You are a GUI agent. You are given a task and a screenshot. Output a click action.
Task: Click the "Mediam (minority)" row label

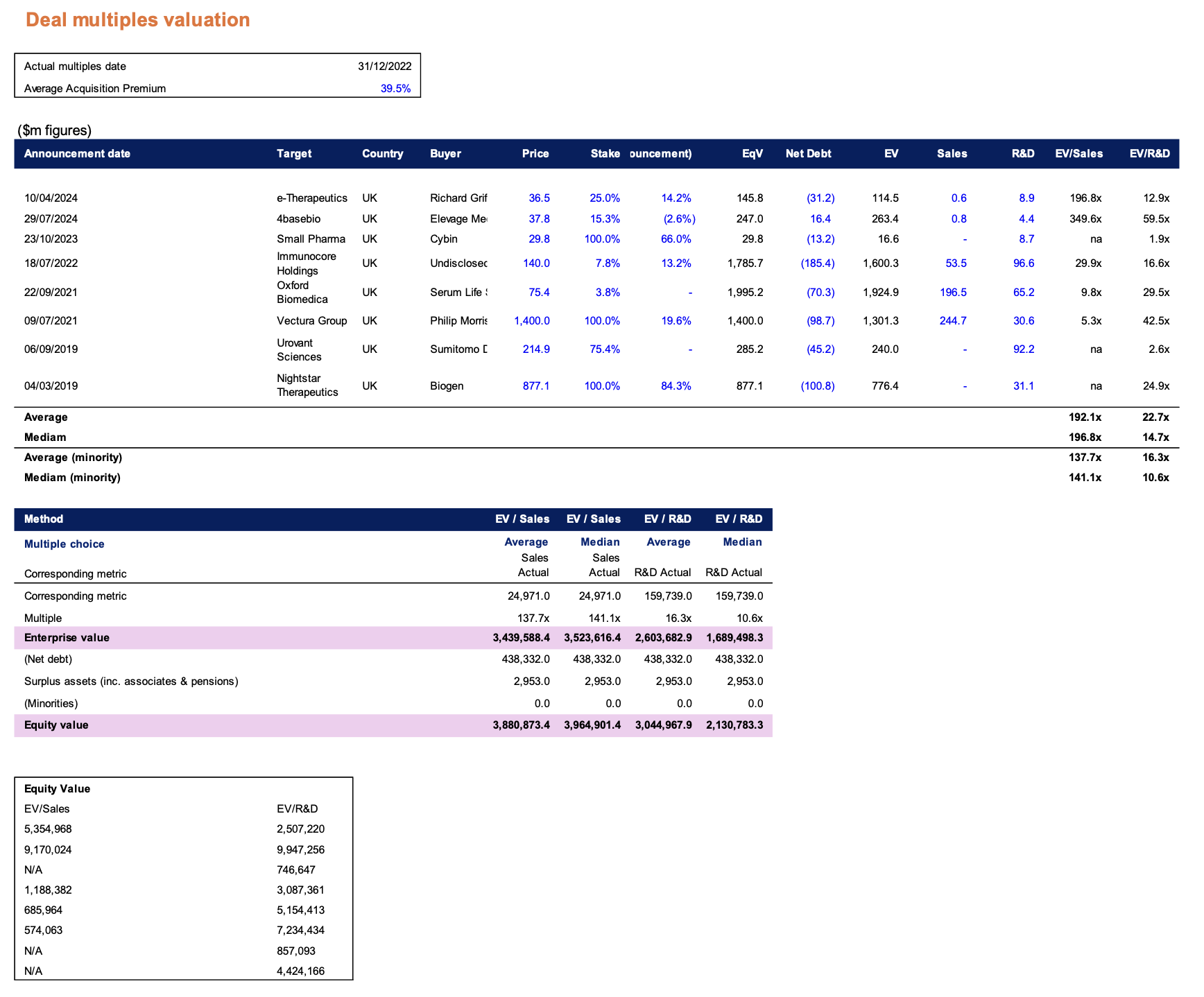[72, 478]
